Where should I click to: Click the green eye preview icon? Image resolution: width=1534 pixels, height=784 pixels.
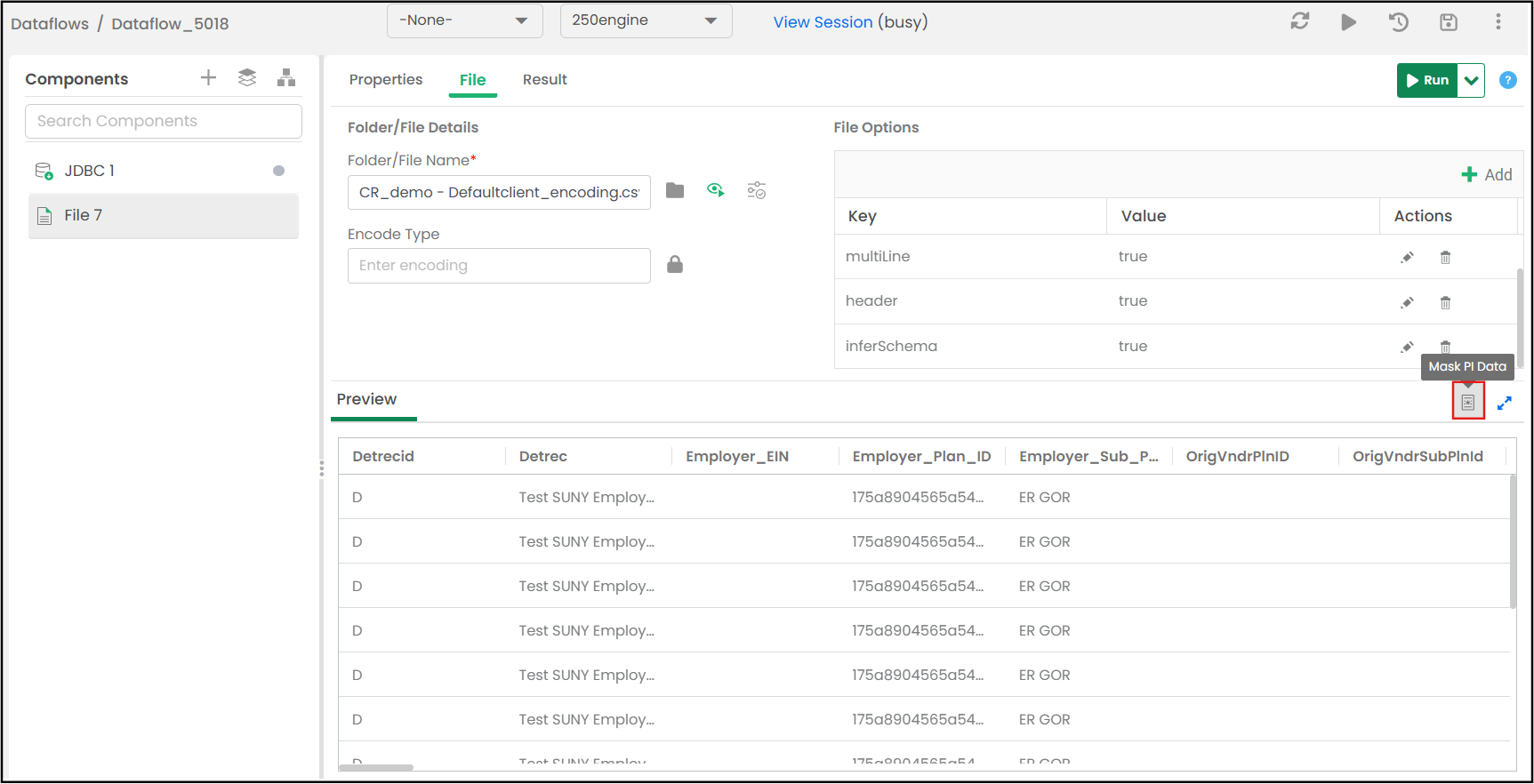(x=715, y=190)
